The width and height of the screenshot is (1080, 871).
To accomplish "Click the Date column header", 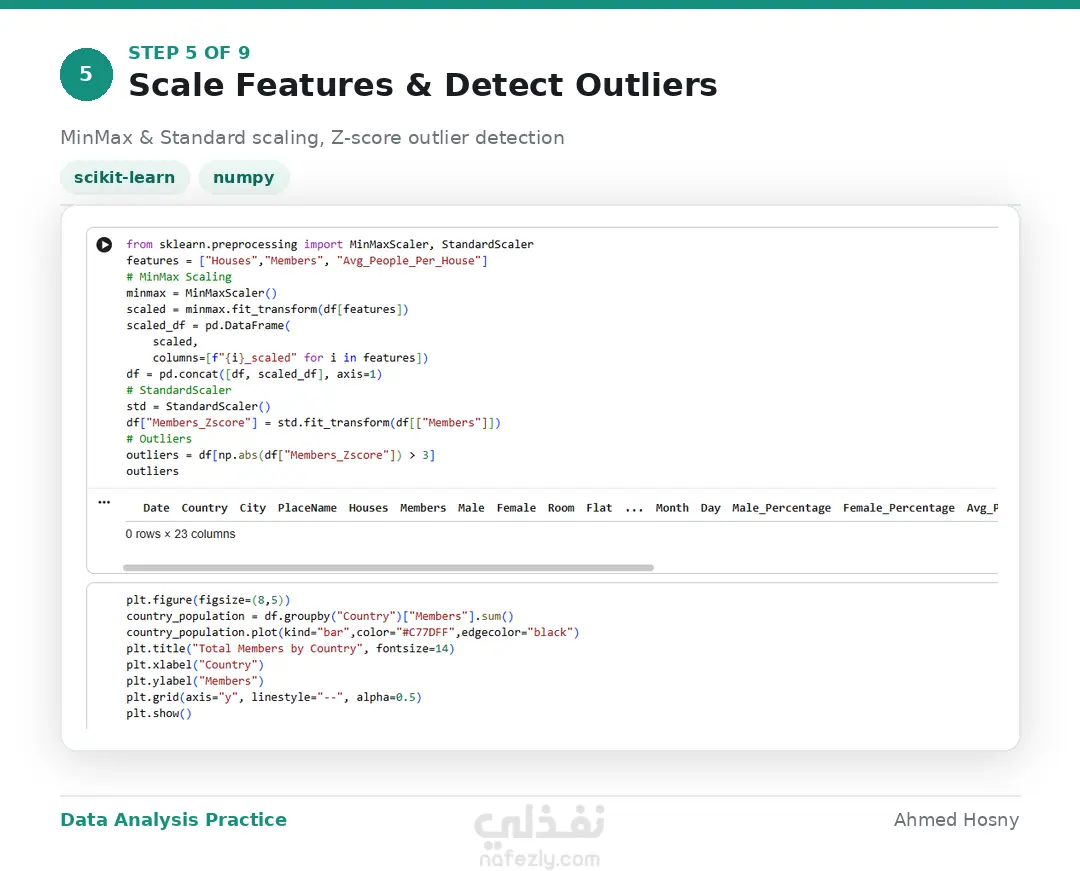I will (156, 508).
